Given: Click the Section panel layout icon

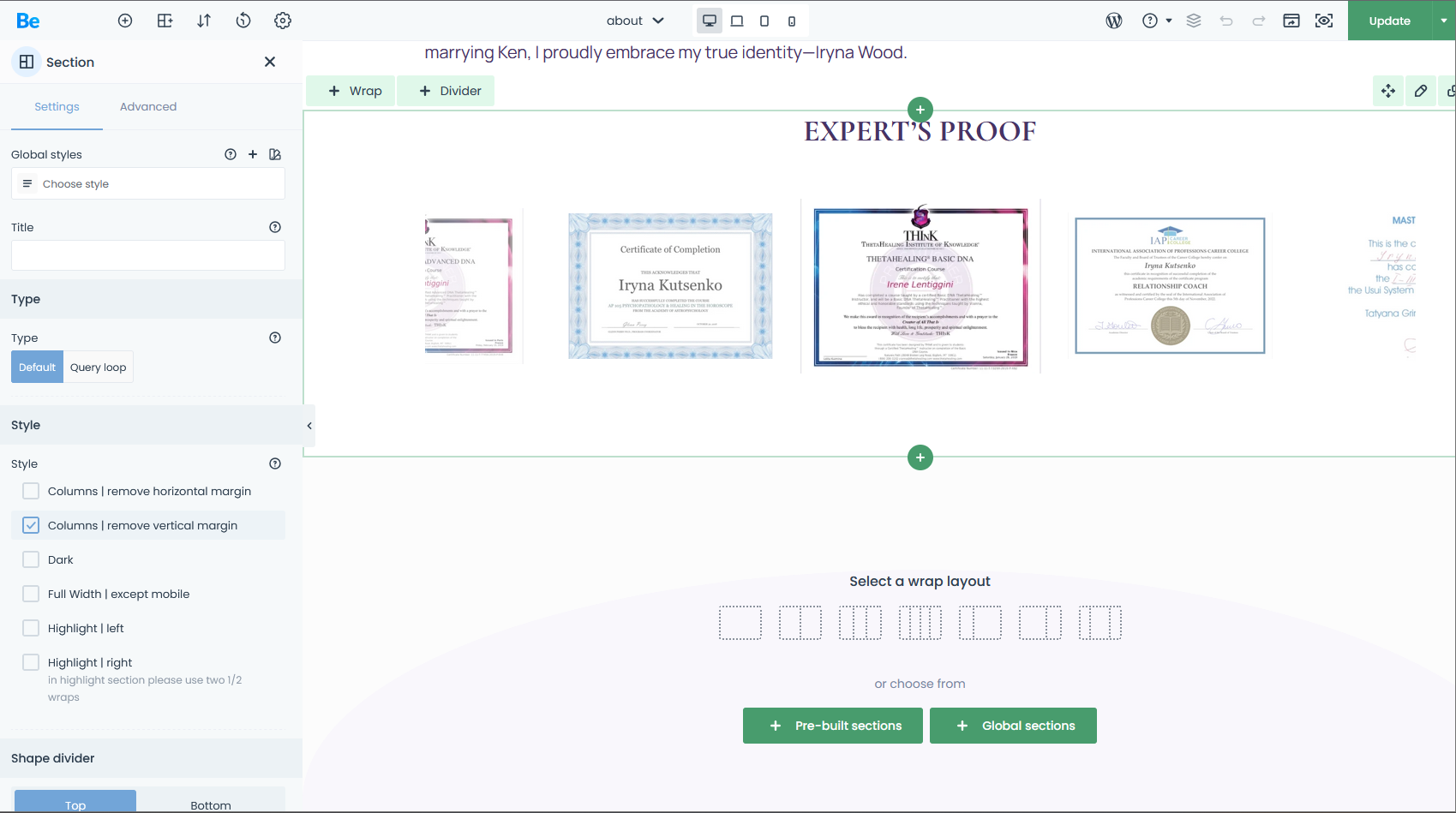Looking at the screenshot, I should [27, 62].
